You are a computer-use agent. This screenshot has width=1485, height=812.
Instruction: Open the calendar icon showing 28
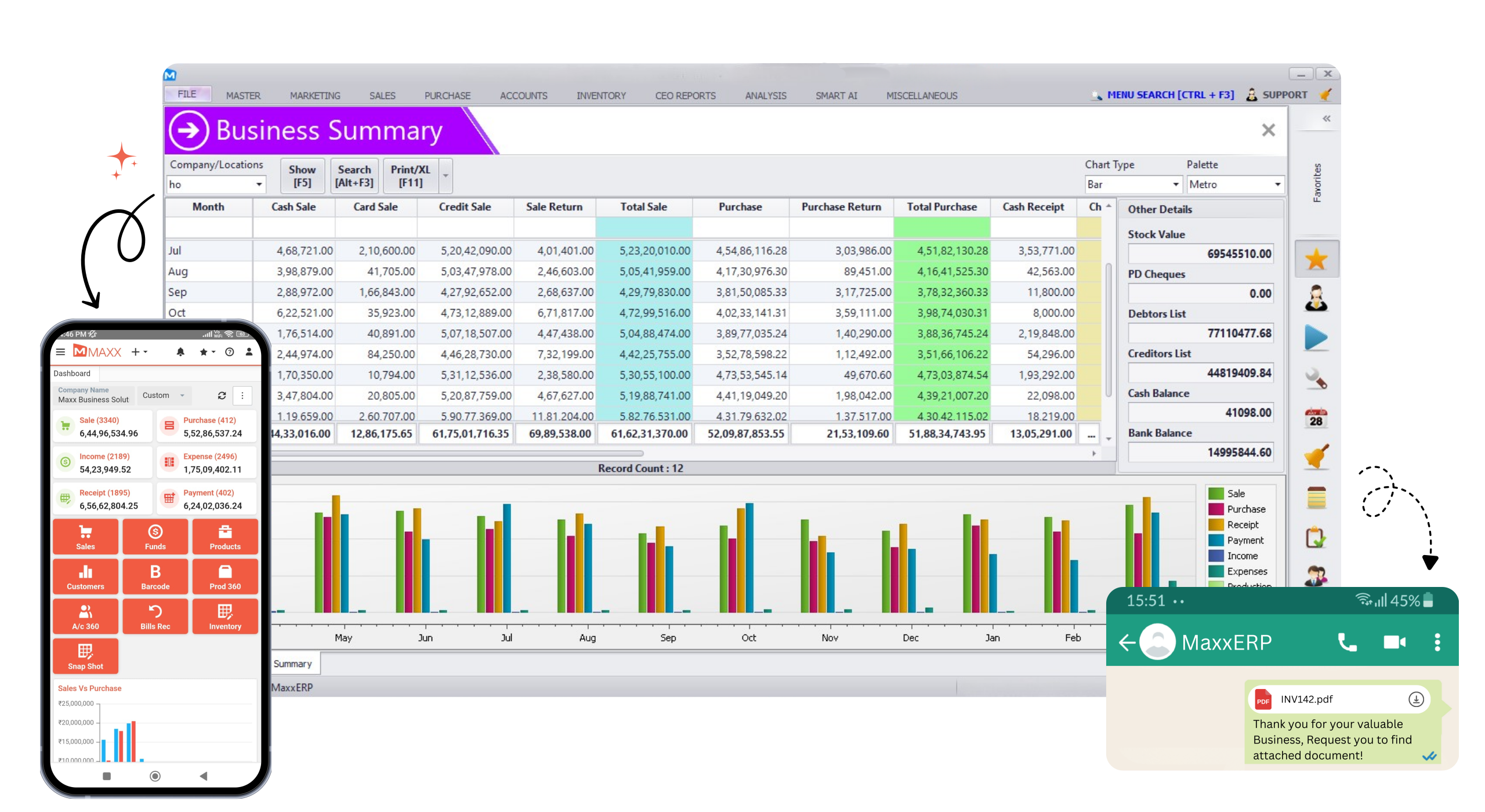pyautogui.click(x=1316, y=418)
